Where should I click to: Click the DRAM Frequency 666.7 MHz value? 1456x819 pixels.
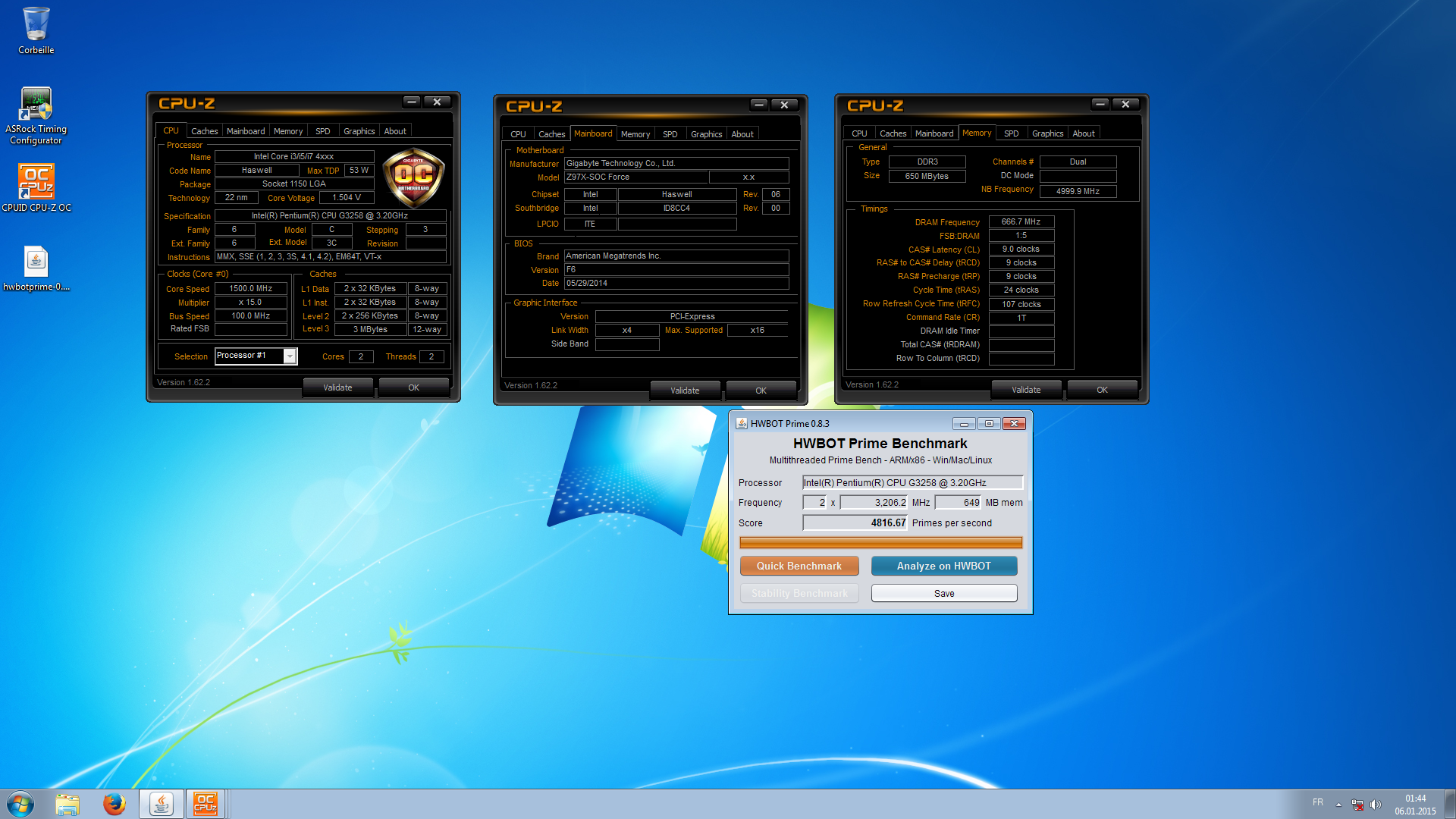1021,221
